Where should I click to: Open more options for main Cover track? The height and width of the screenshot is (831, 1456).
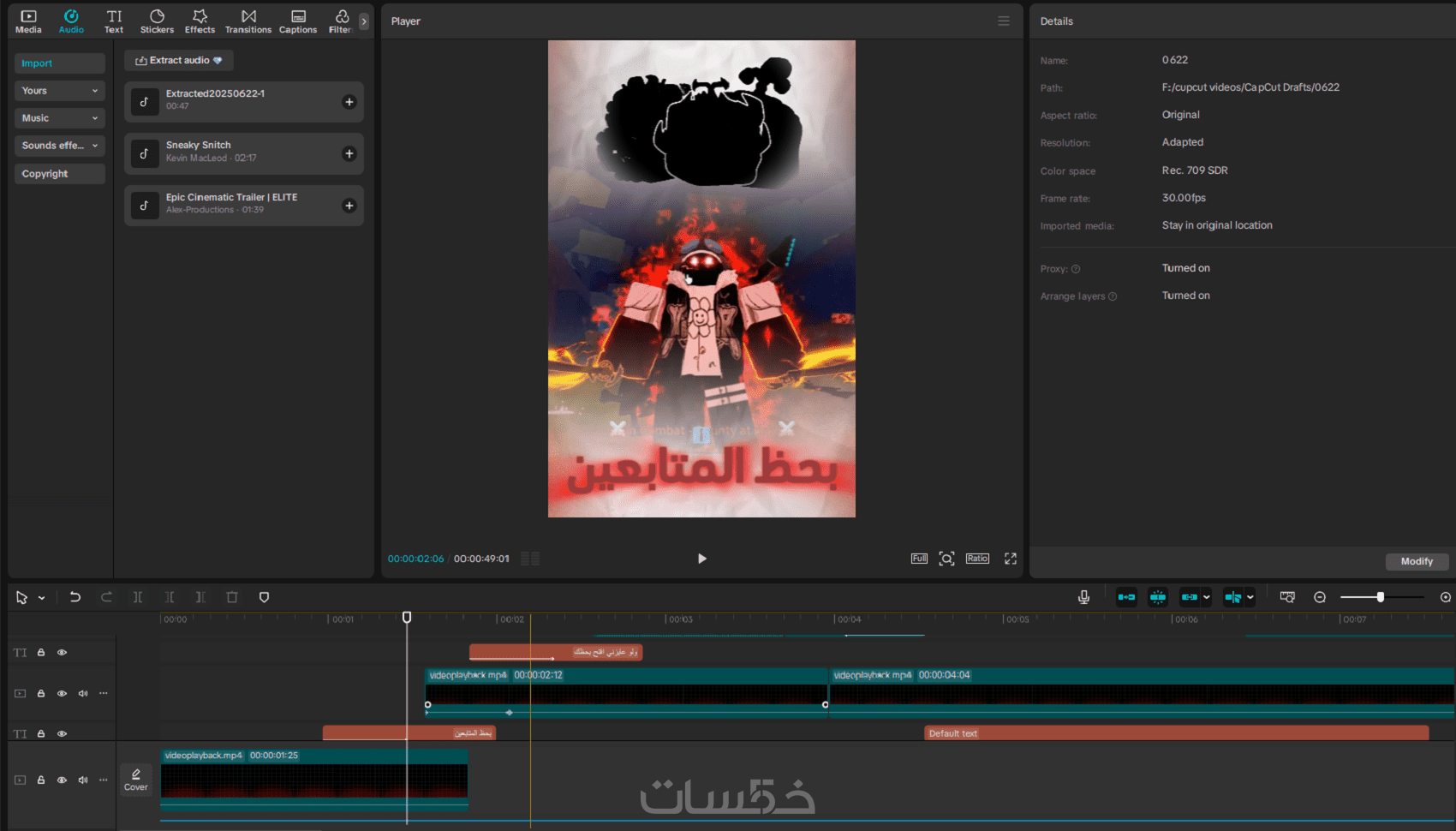104,780
